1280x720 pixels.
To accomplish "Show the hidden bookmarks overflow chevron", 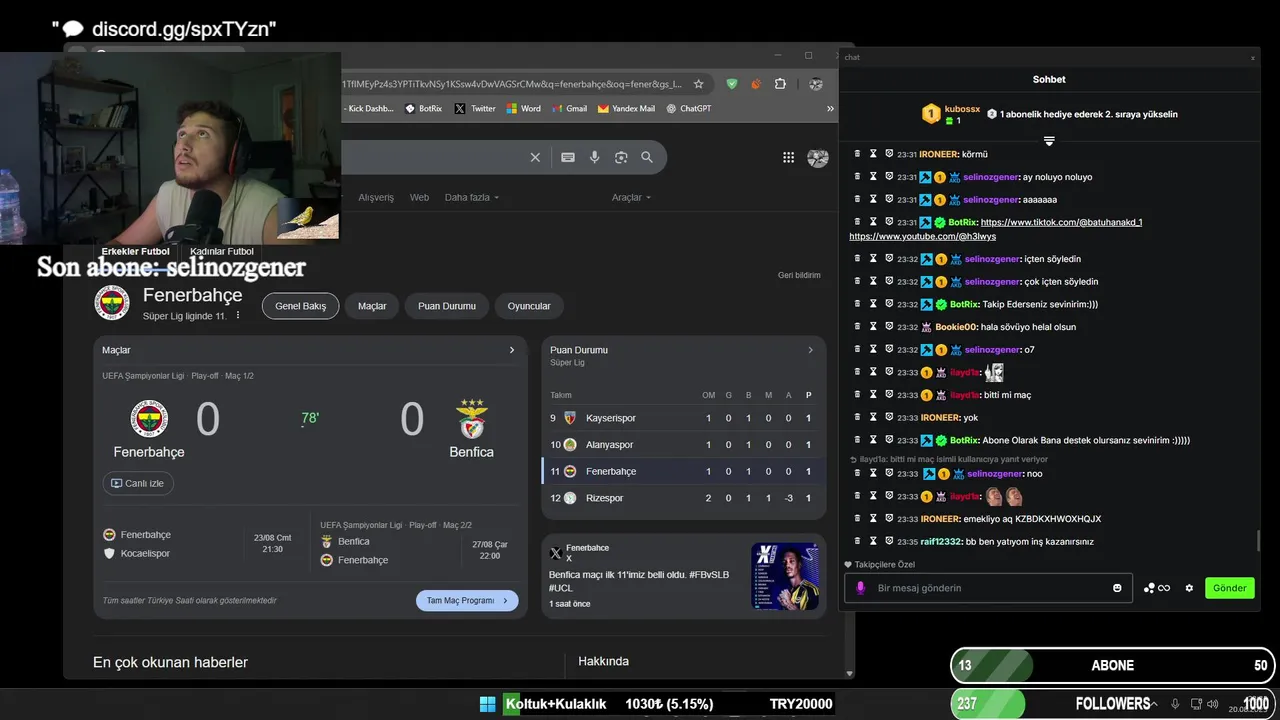I will [x=830, y=108].
